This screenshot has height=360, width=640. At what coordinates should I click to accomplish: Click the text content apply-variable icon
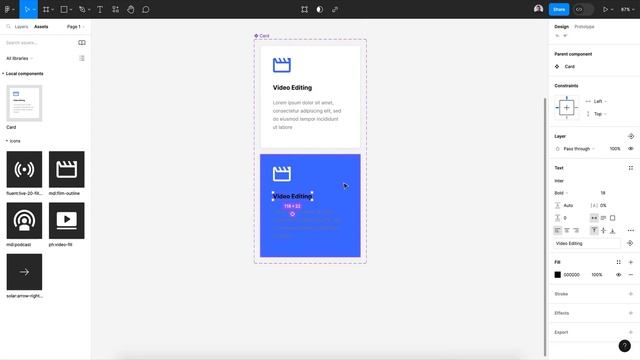pyautogui.click(x=630, y=243)
